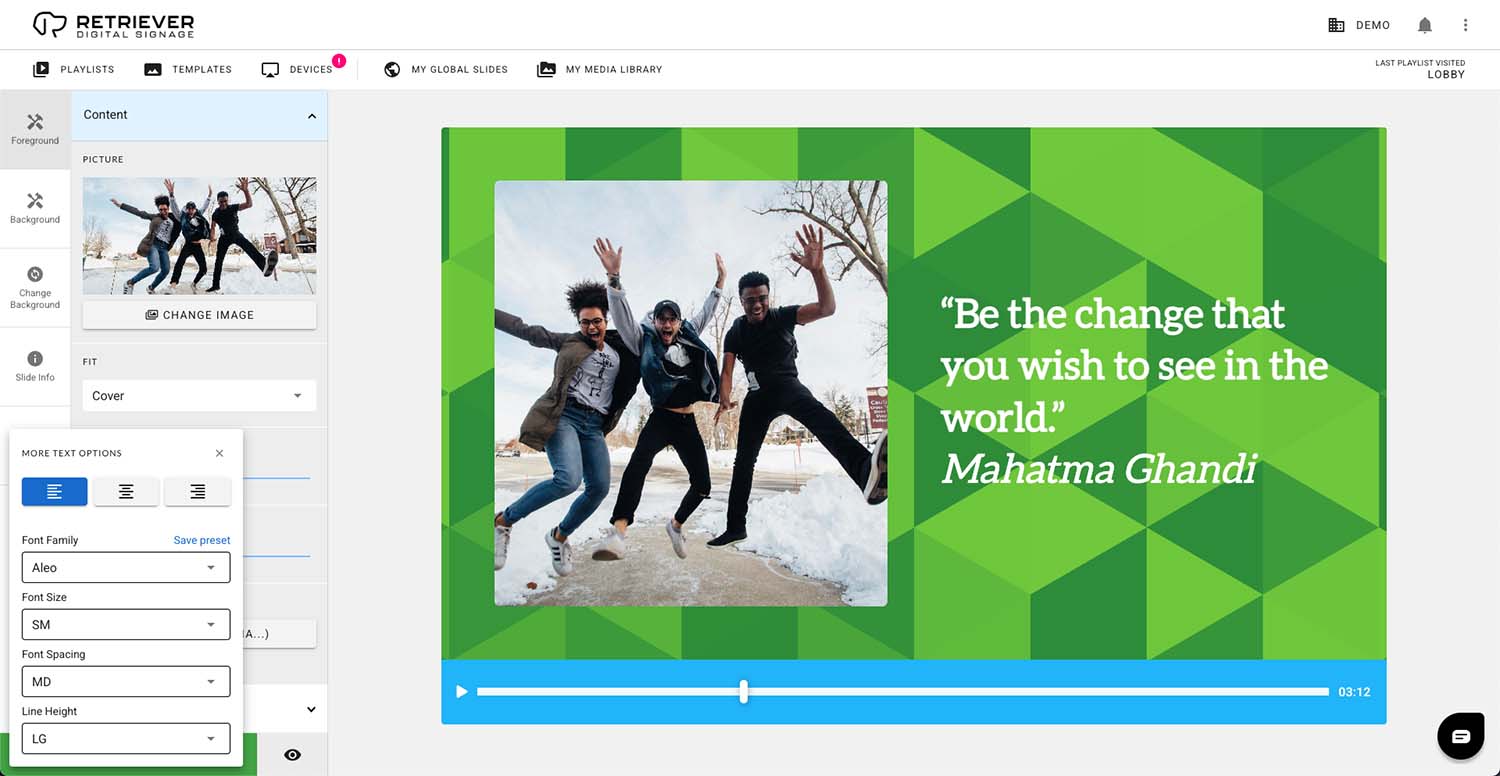Align text center

click(126, 492)
